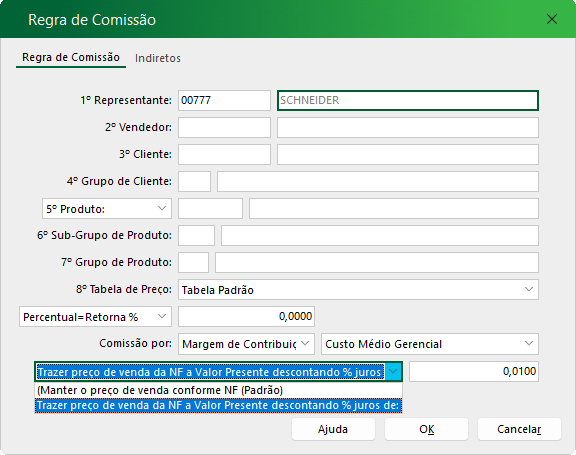Click the Ajuda button

pyautogui.click(x=333, y=429)
